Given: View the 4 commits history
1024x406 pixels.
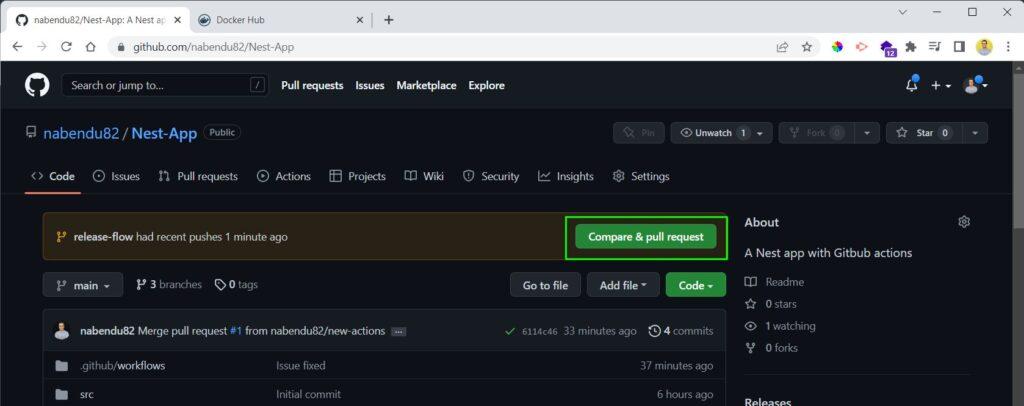Looking at the screenshot, I should click(680, 331).
